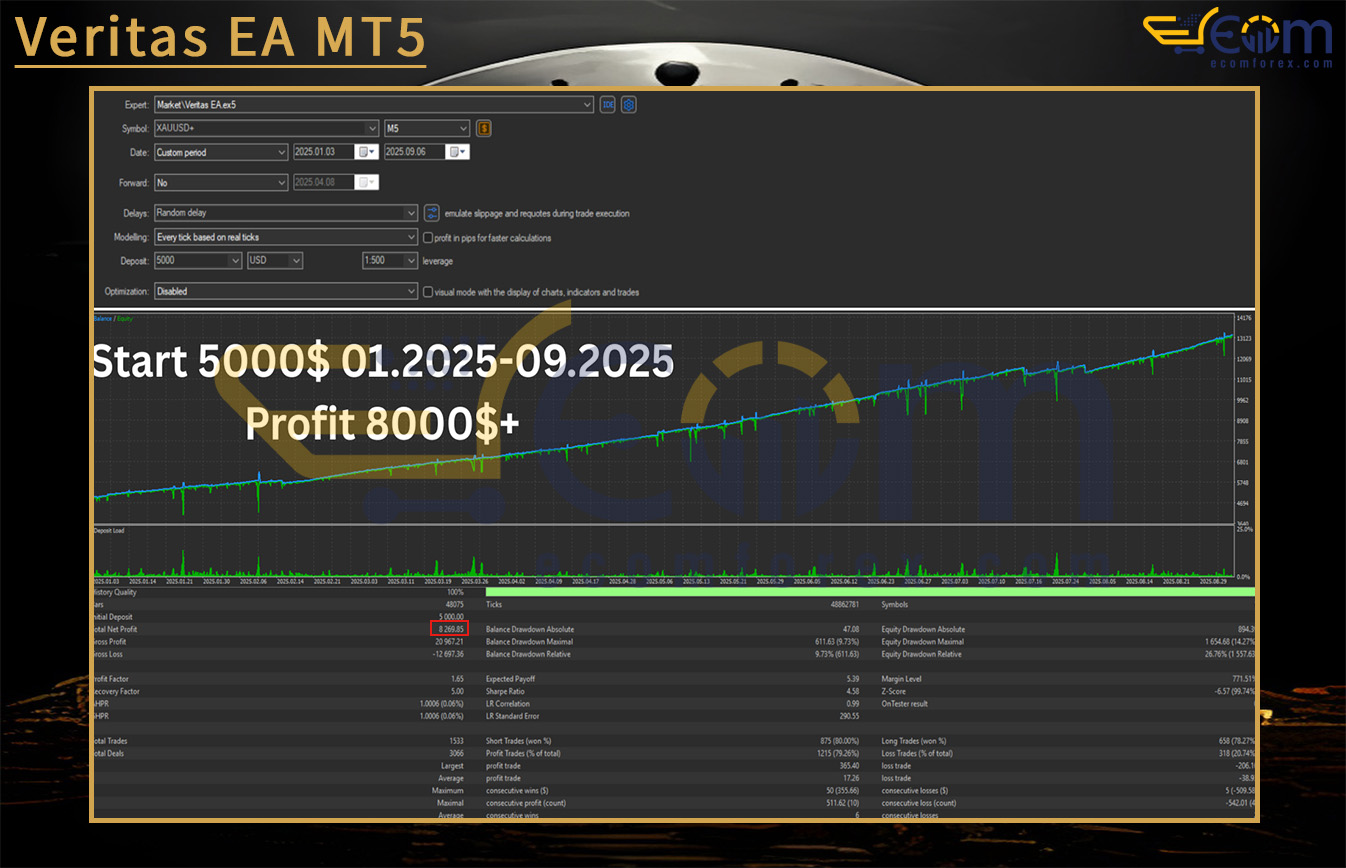This screenshot has width=1346, height=868.
Task: Click the Expected Payoff label
Action: [511, 679]
